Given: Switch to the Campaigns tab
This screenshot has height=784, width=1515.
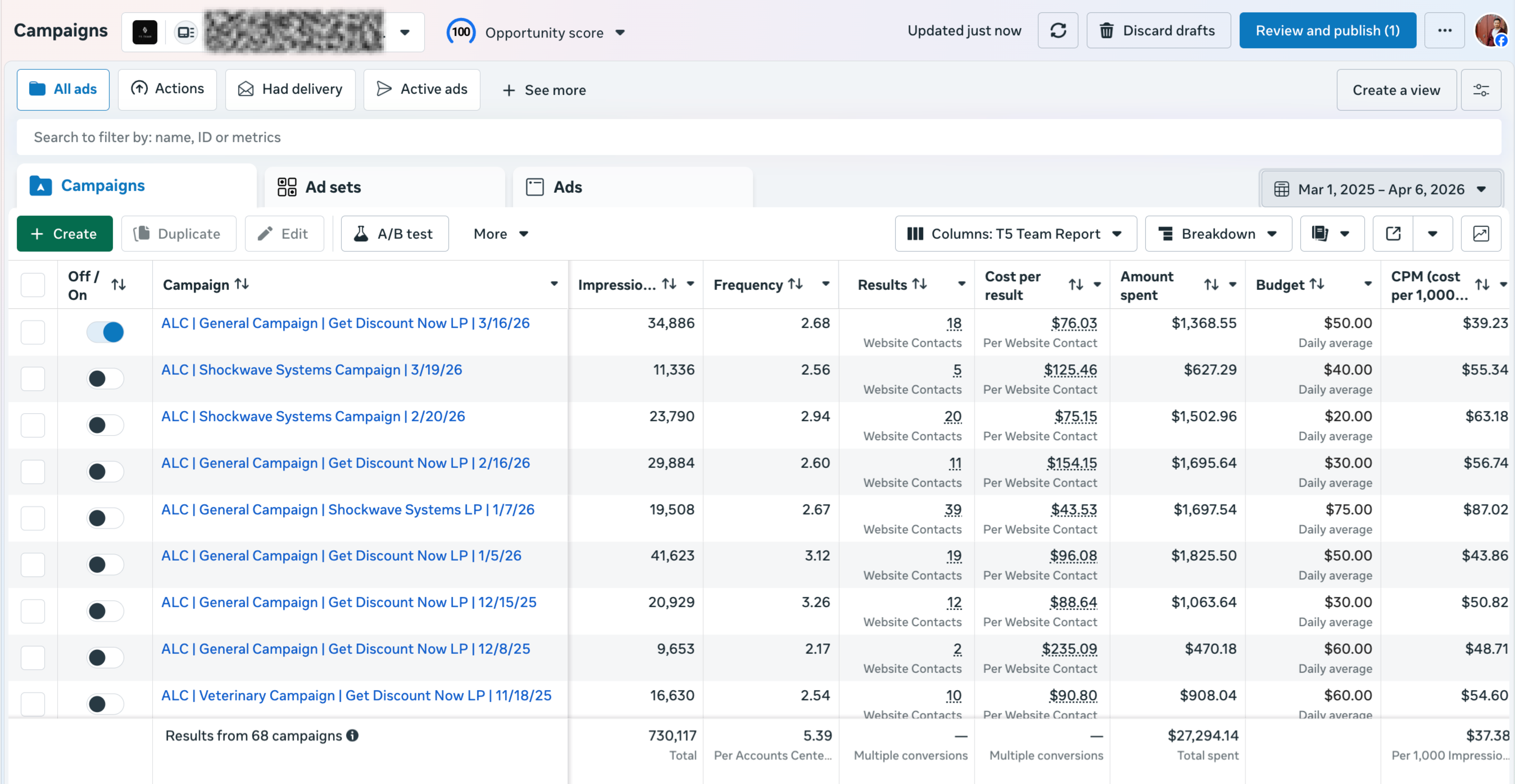Looking at the screenshot, I should [136, 186].
